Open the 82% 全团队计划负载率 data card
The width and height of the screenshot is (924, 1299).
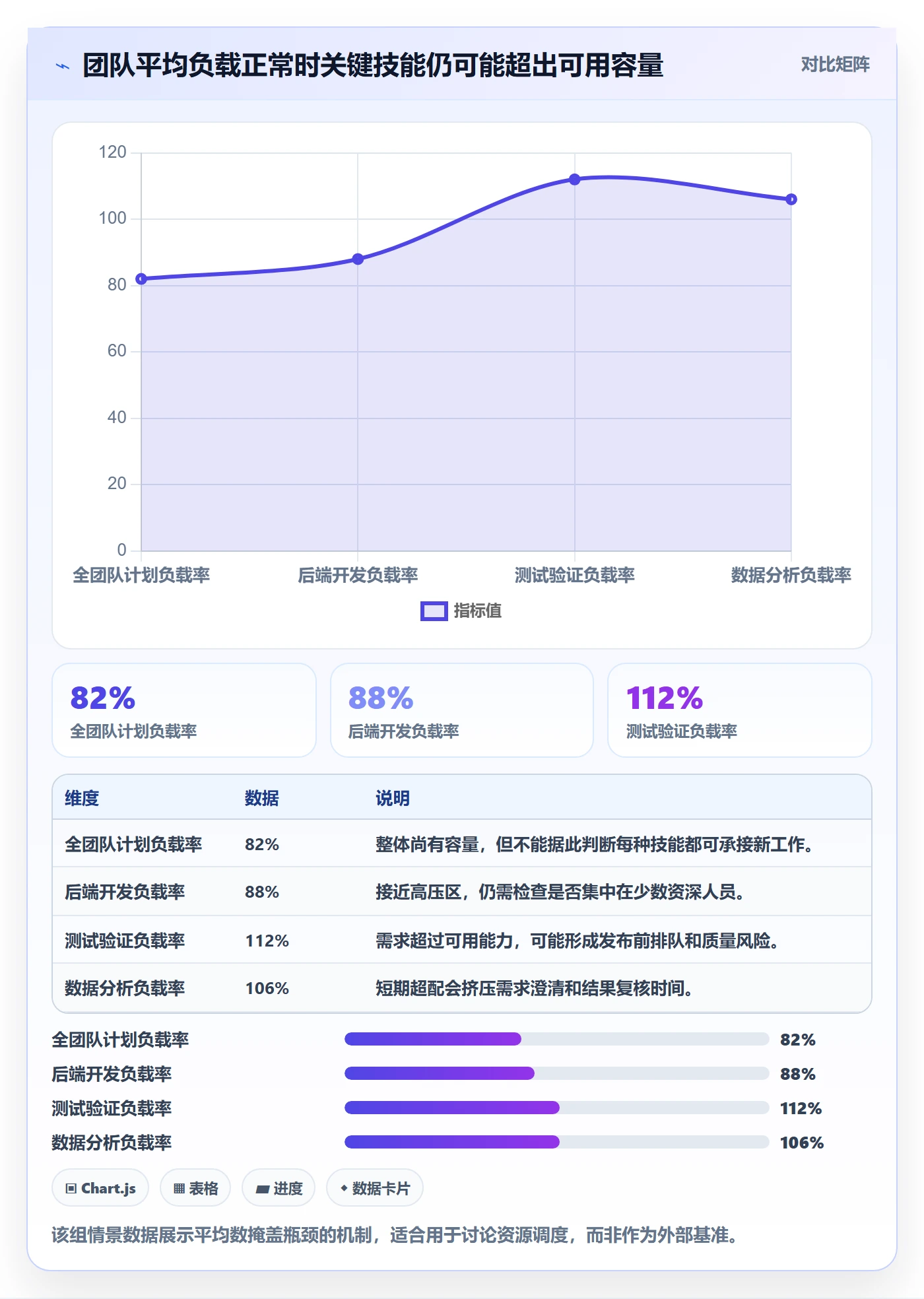tap(184, 710)
